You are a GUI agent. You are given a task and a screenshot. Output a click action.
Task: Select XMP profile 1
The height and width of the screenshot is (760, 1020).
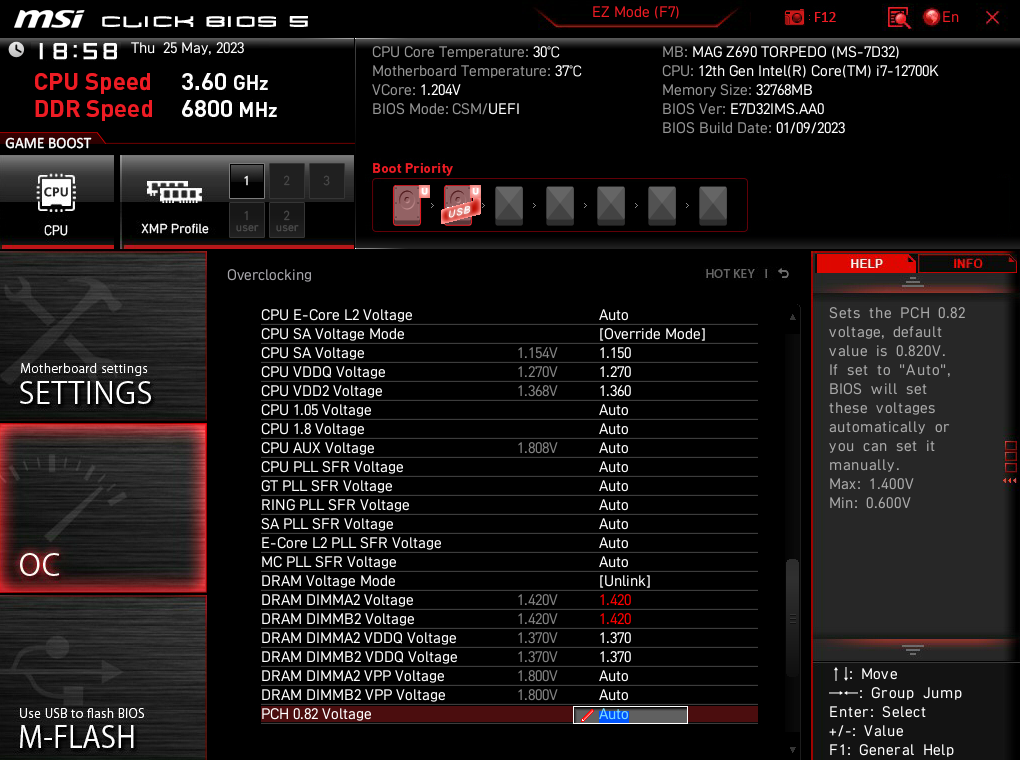pyautogui.click(x=247, y=181)
